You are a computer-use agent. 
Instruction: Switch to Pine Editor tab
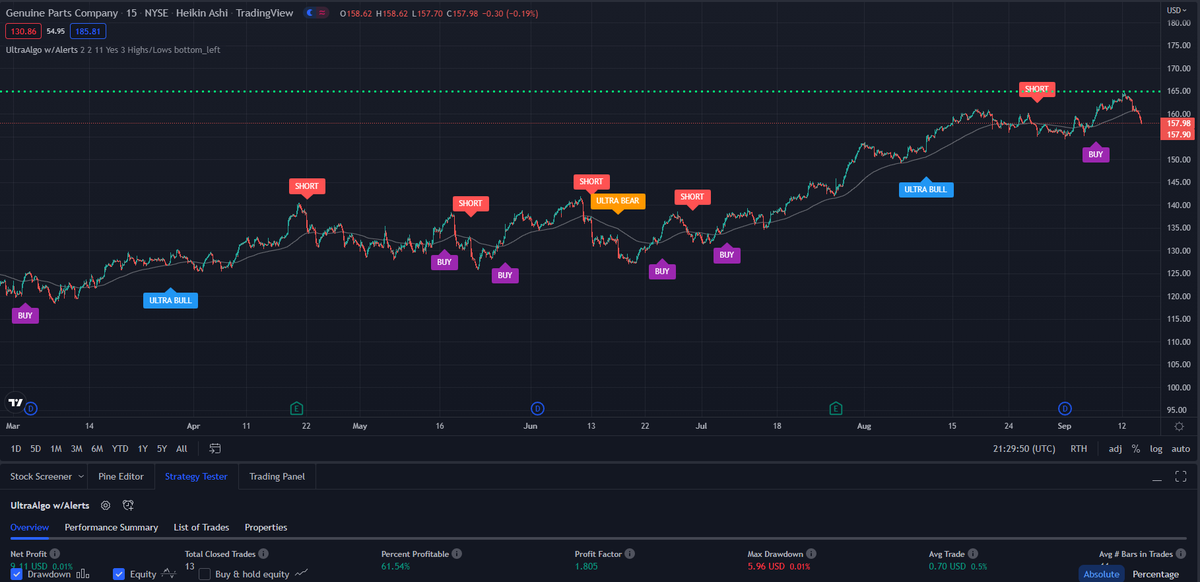click(121, 477)
